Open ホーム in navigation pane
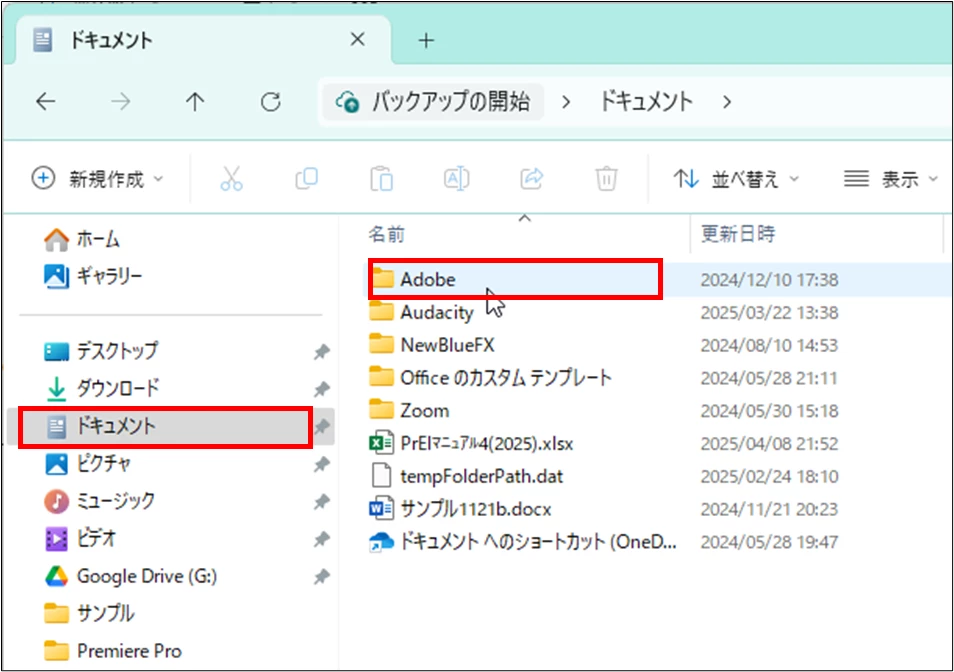Viewport: 954px width, 672px height. 82,239
